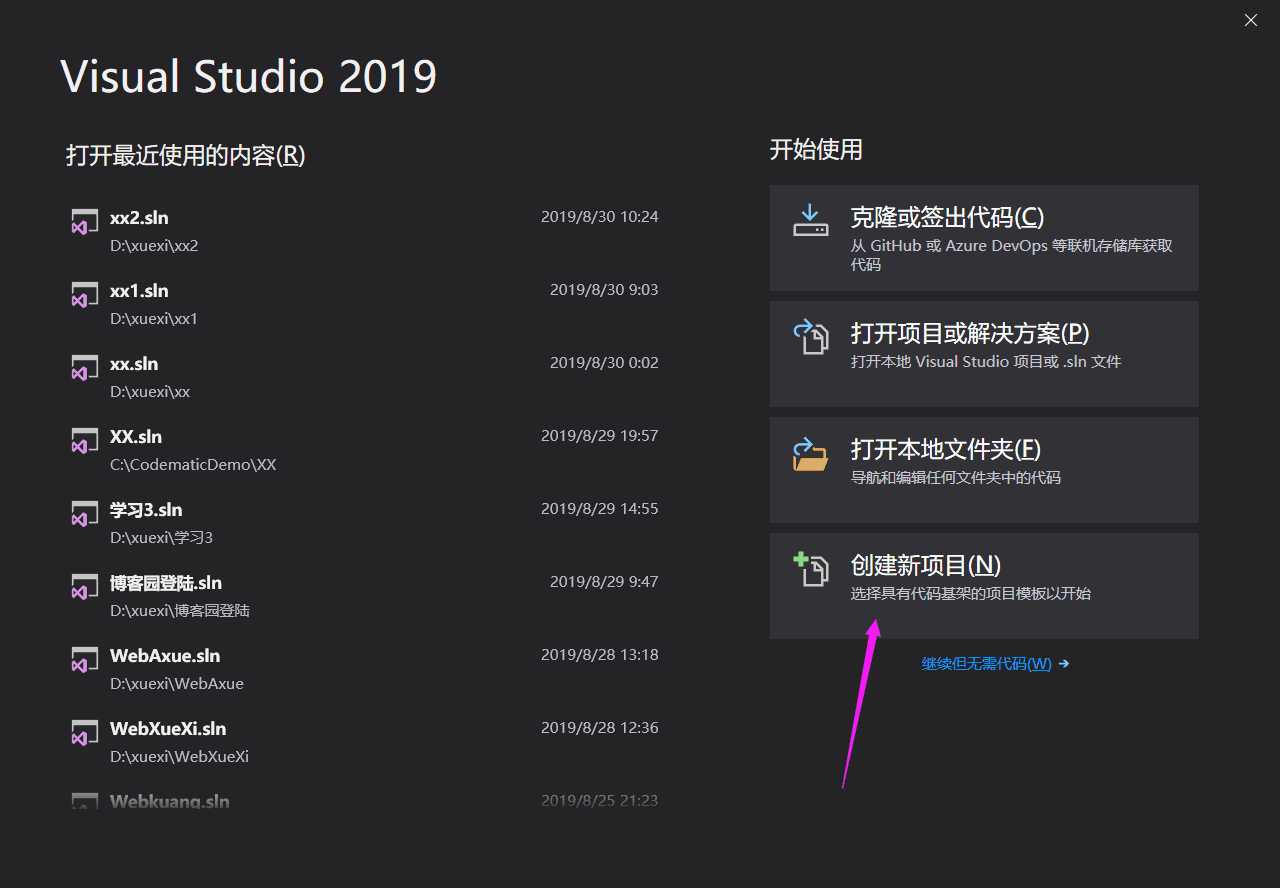1280x888 pixels.
Task: Click the timestamp 2019/8/29 14:55
Action: tap(600, 508)
